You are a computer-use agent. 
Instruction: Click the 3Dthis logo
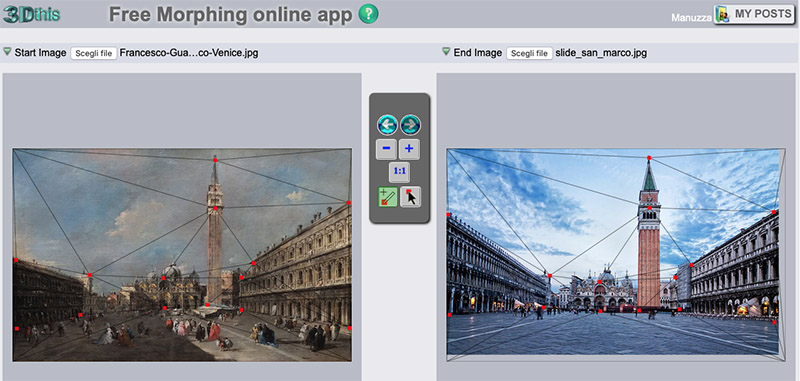(x=32, y=14)
